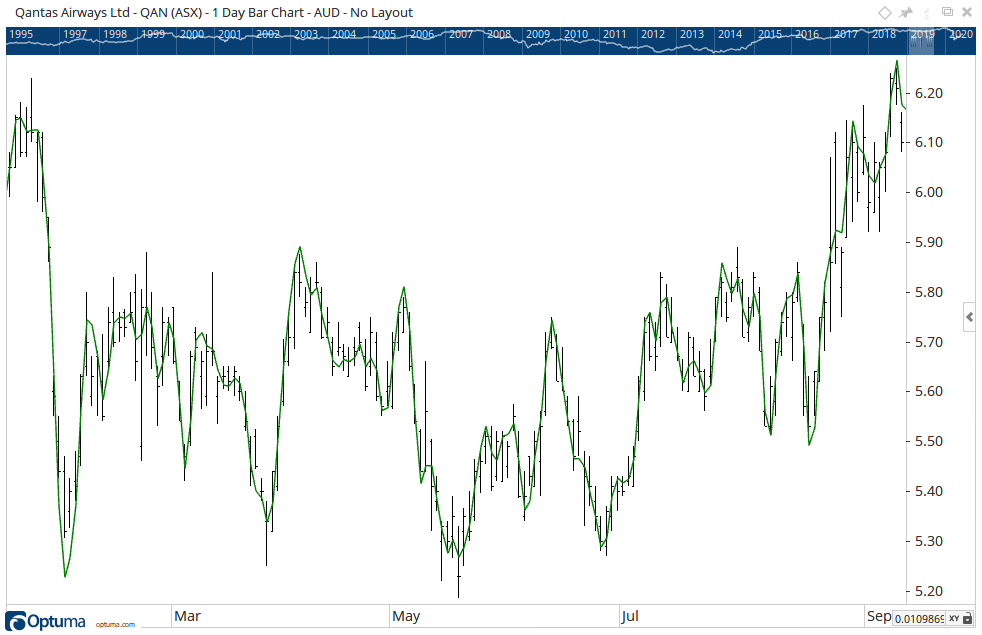
Task: Click the 5.20 price scale label
Action: [x=929, y=591]
